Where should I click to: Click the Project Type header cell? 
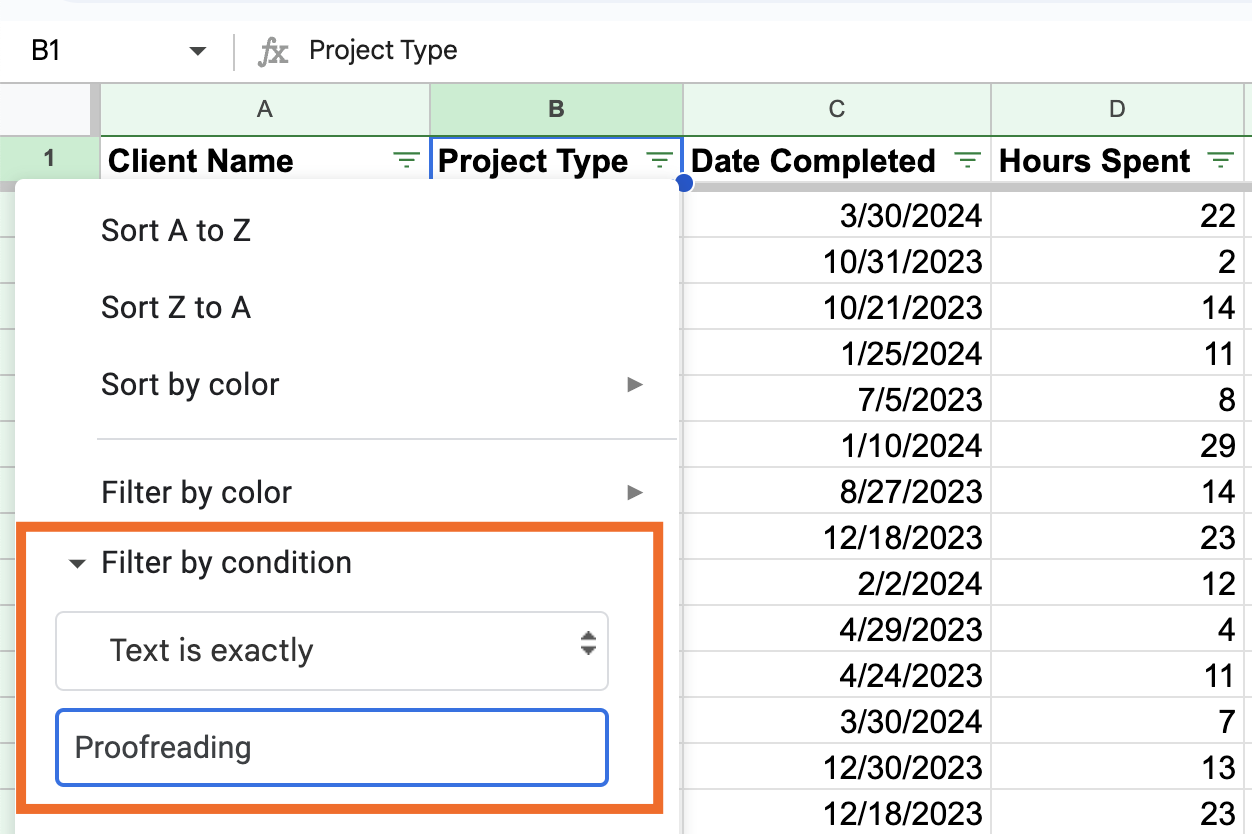click(557, 161)
